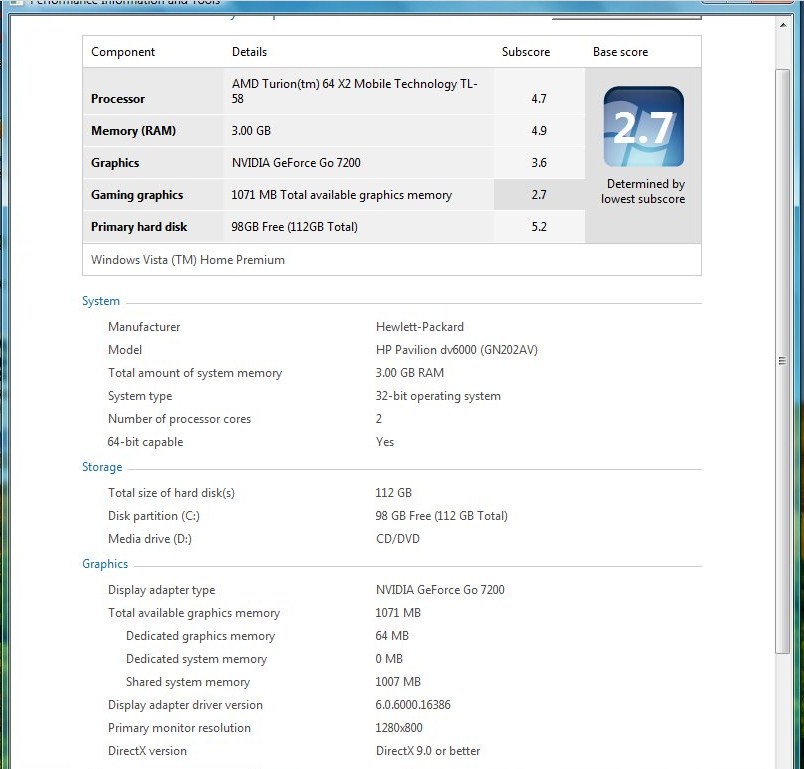The height and width of the screenshot is (769, 804).
Task: Click the 'Total size of hard disk(s)' label
Action: [x=171, y=493]
